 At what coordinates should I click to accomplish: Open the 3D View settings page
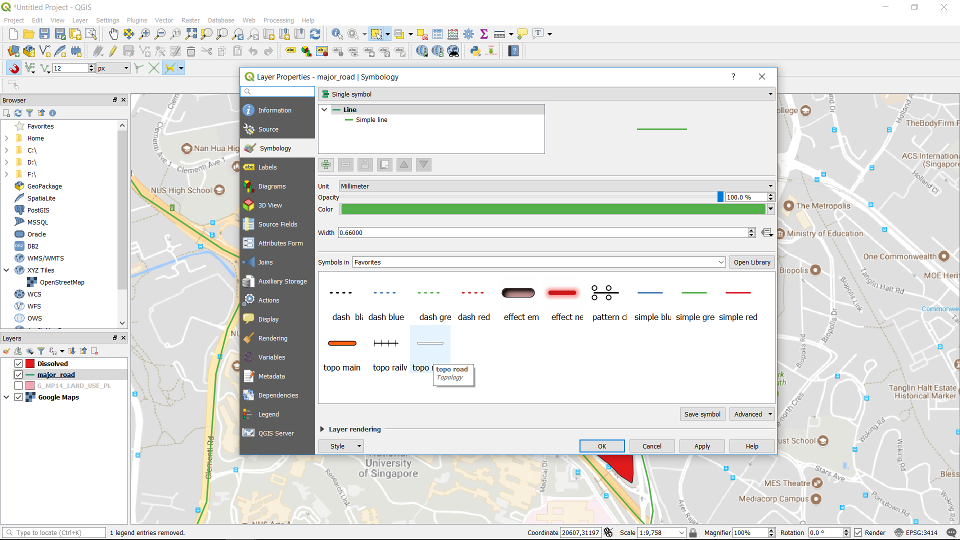coord(269,205)
